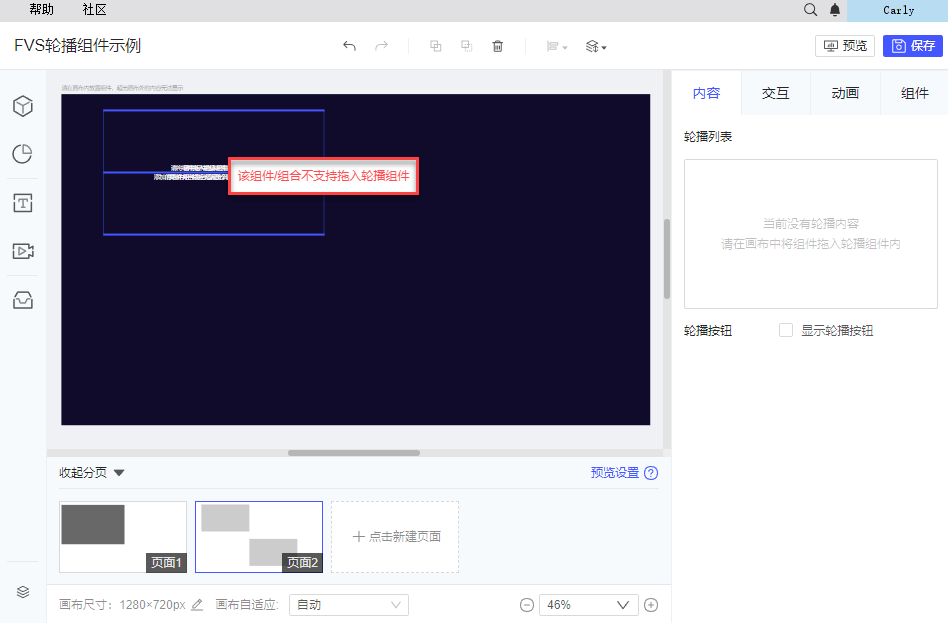The image size is (948, 623).
Task: Open the 预览设置 link
Action: (615, 473)
